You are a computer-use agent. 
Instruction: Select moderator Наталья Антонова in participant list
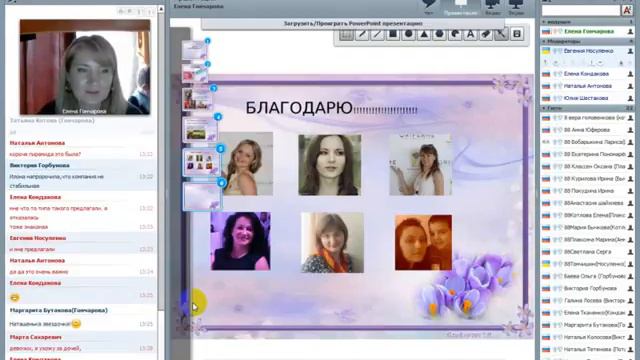point(588,86)
